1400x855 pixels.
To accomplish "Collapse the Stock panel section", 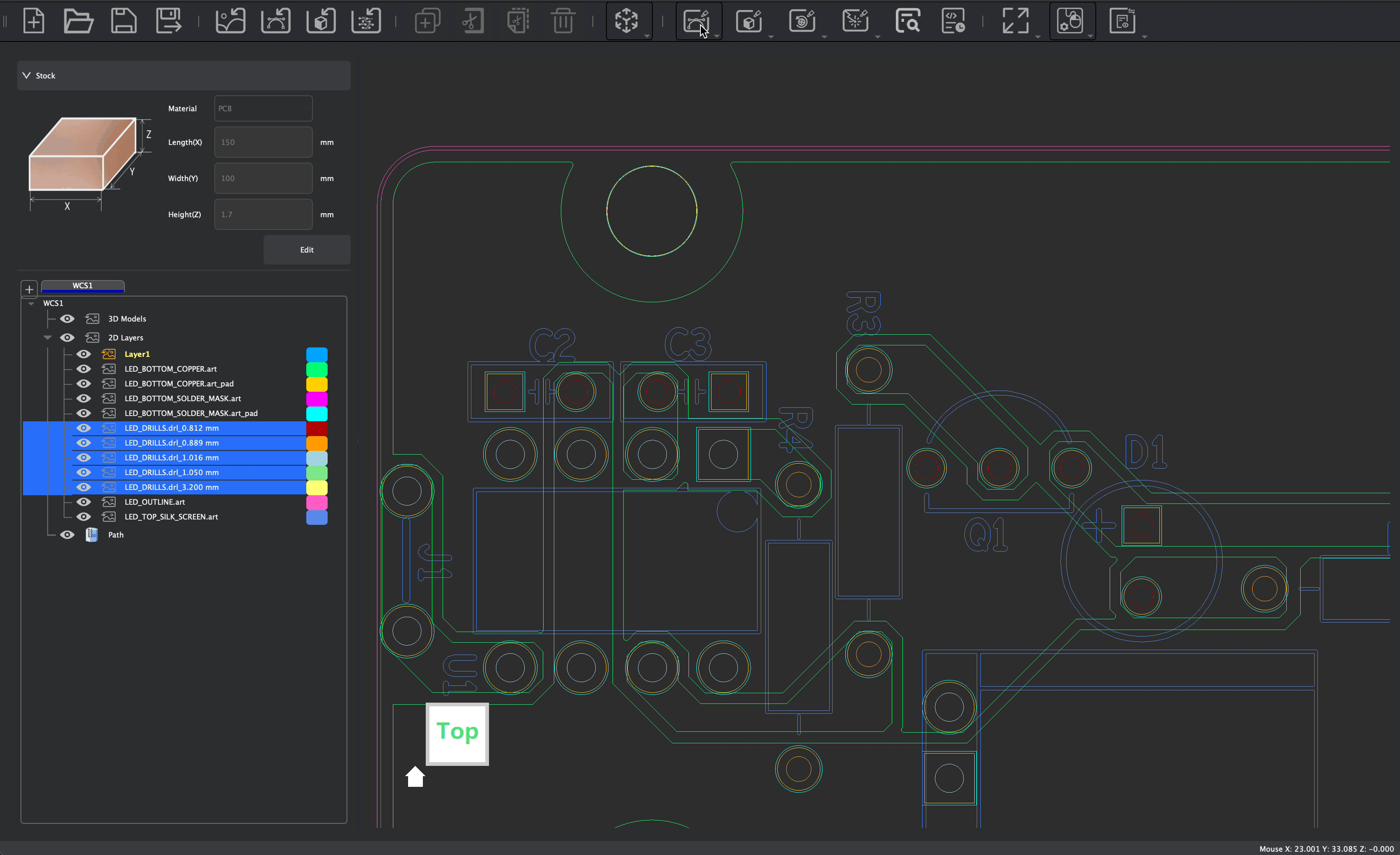I will tap(26, 76).
